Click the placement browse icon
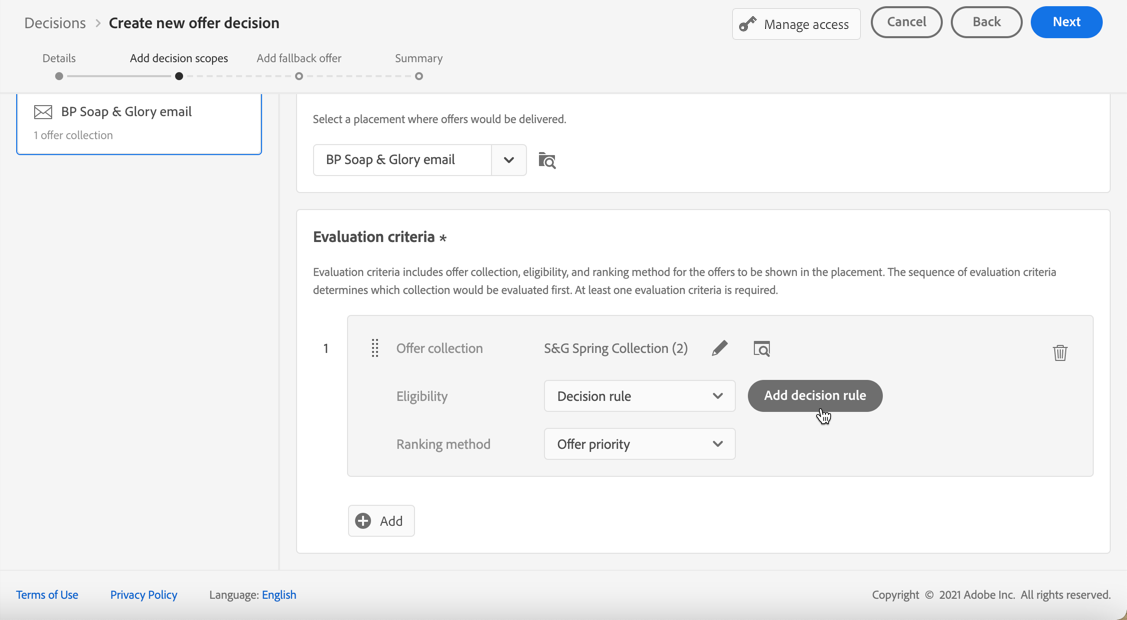 coord(547,160)
